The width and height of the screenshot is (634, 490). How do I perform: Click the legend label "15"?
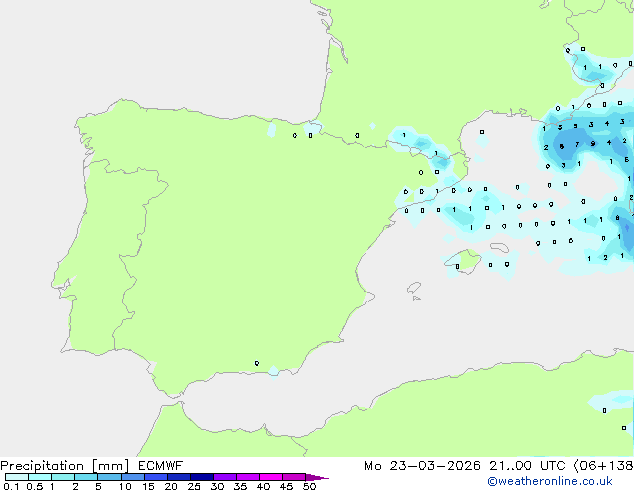point(148,486)
